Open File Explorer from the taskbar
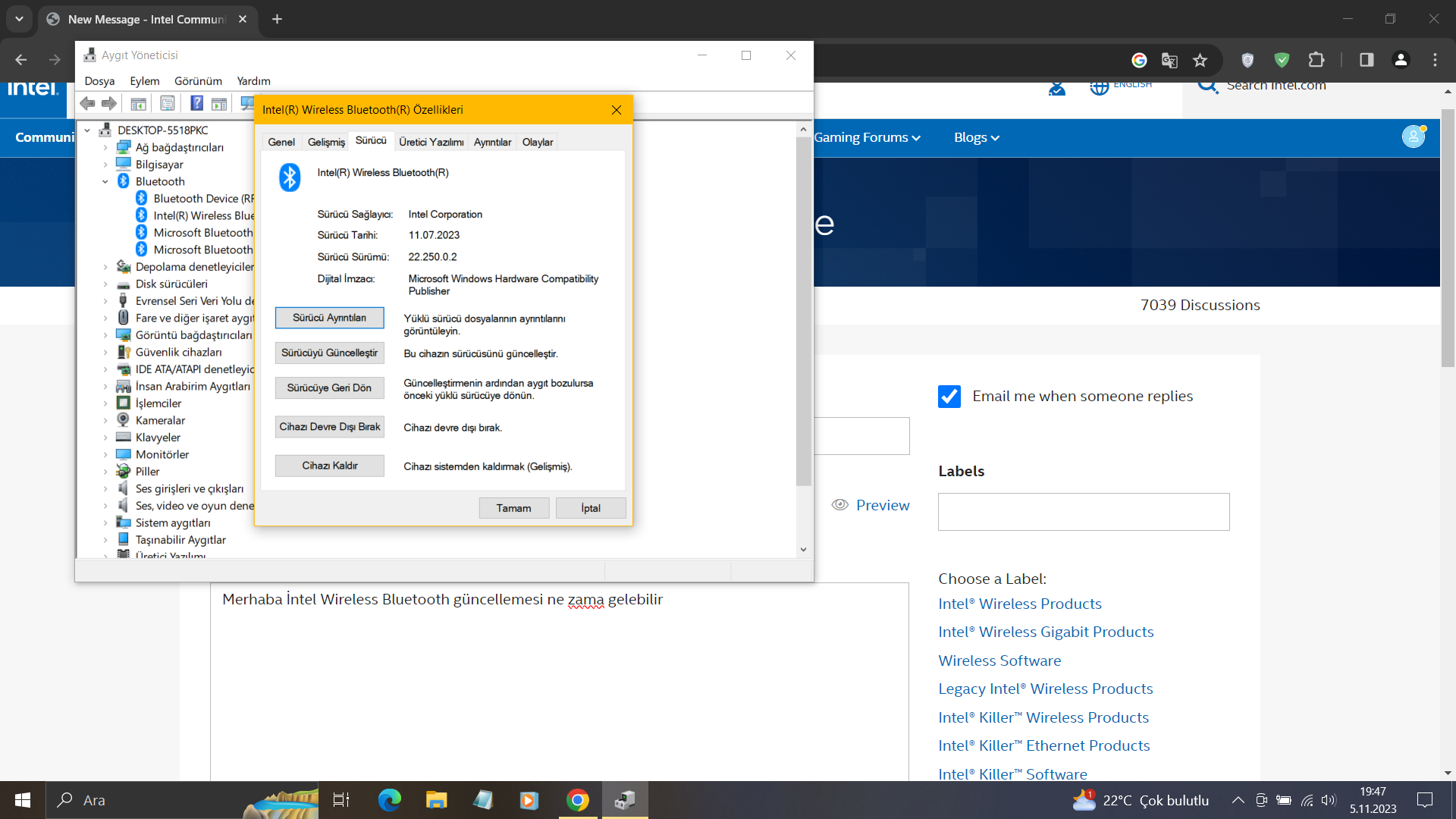 pos(436,800)
